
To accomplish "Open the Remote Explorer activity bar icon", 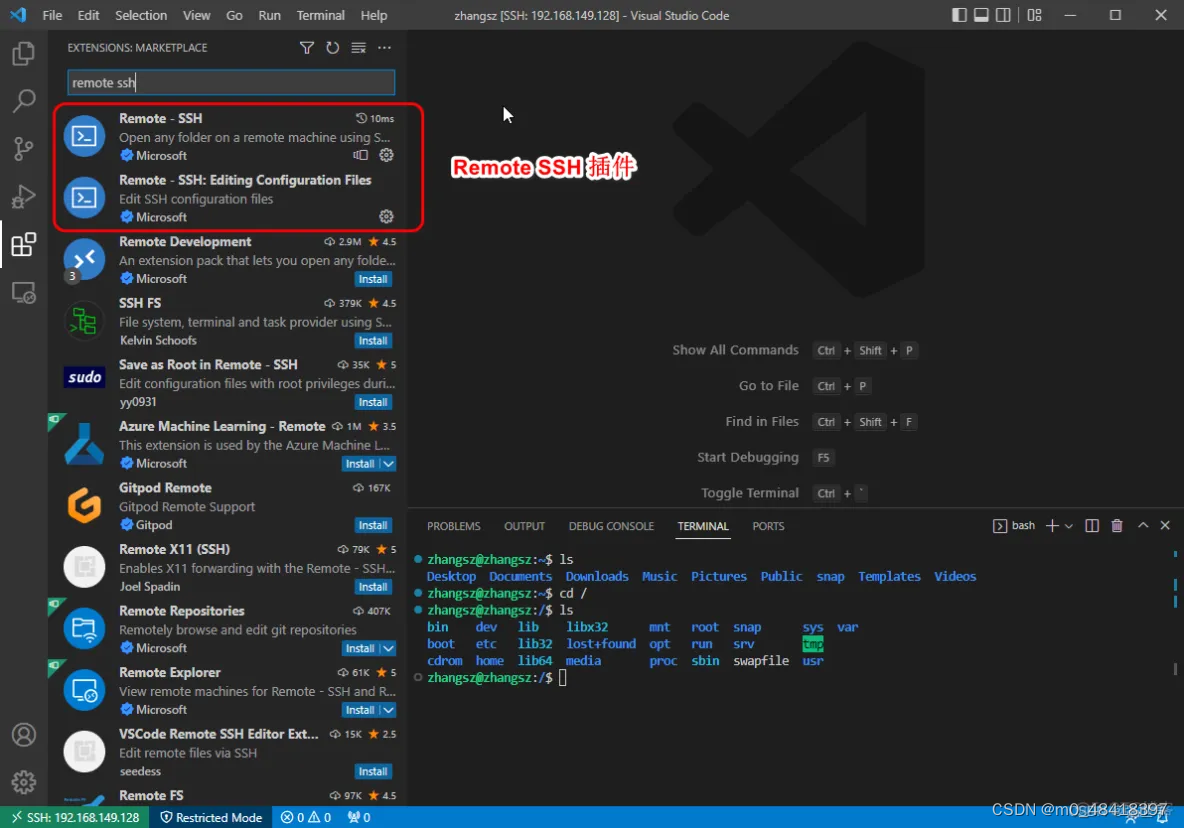I will point(23,293).
